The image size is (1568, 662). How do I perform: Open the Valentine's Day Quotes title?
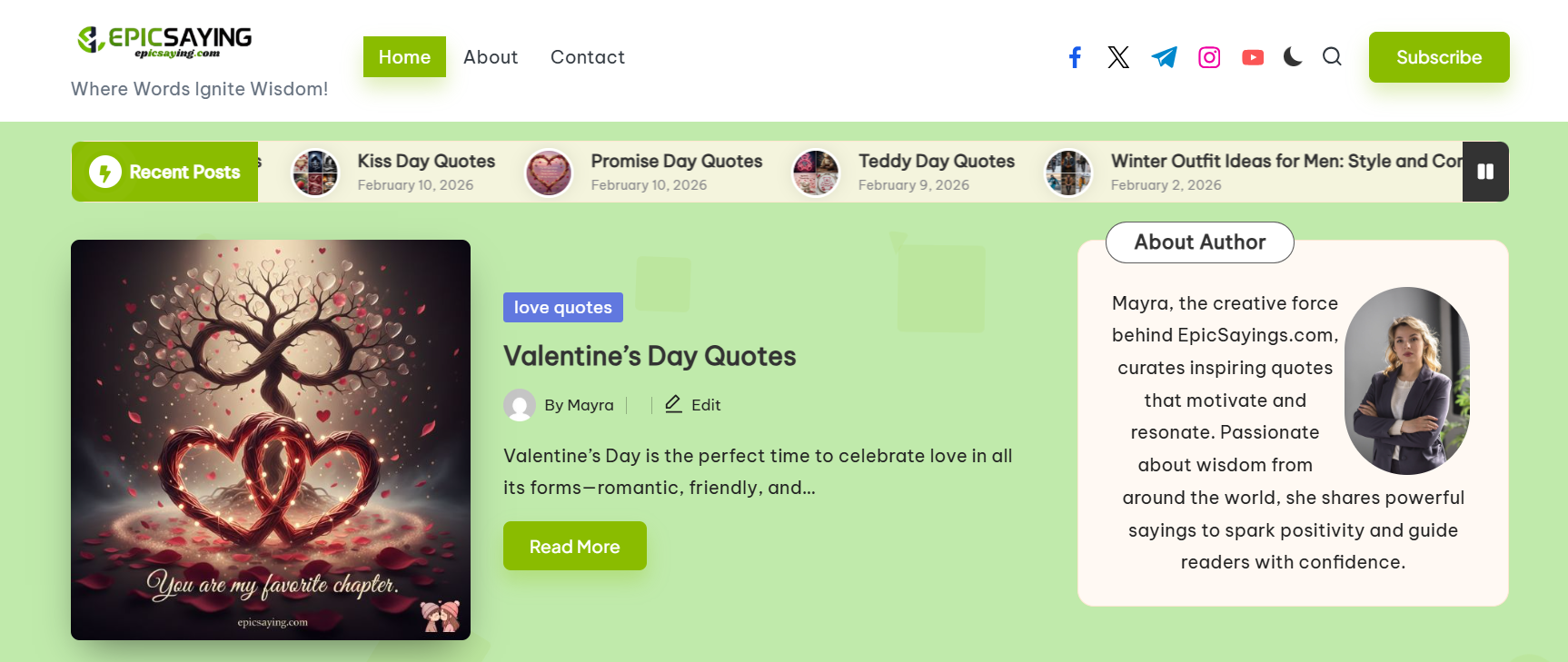(650, 356)
